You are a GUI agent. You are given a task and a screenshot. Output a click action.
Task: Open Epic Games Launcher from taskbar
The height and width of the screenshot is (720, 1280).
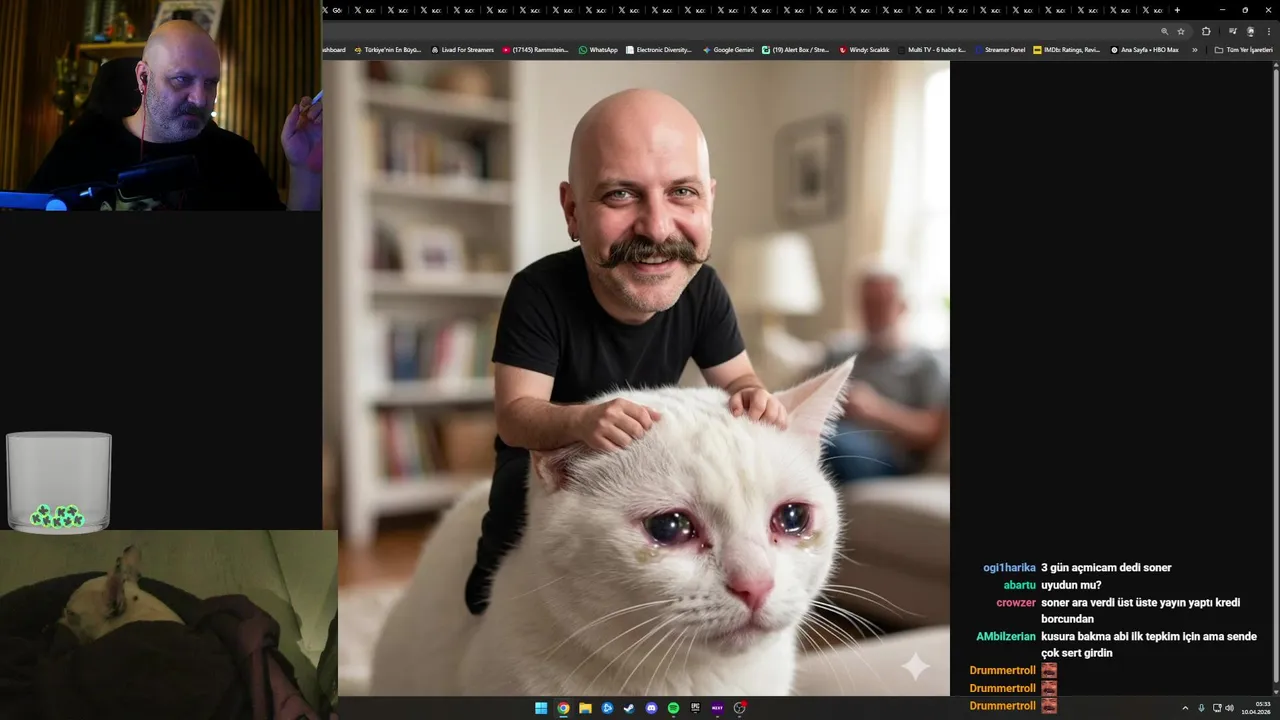(695, 708)
